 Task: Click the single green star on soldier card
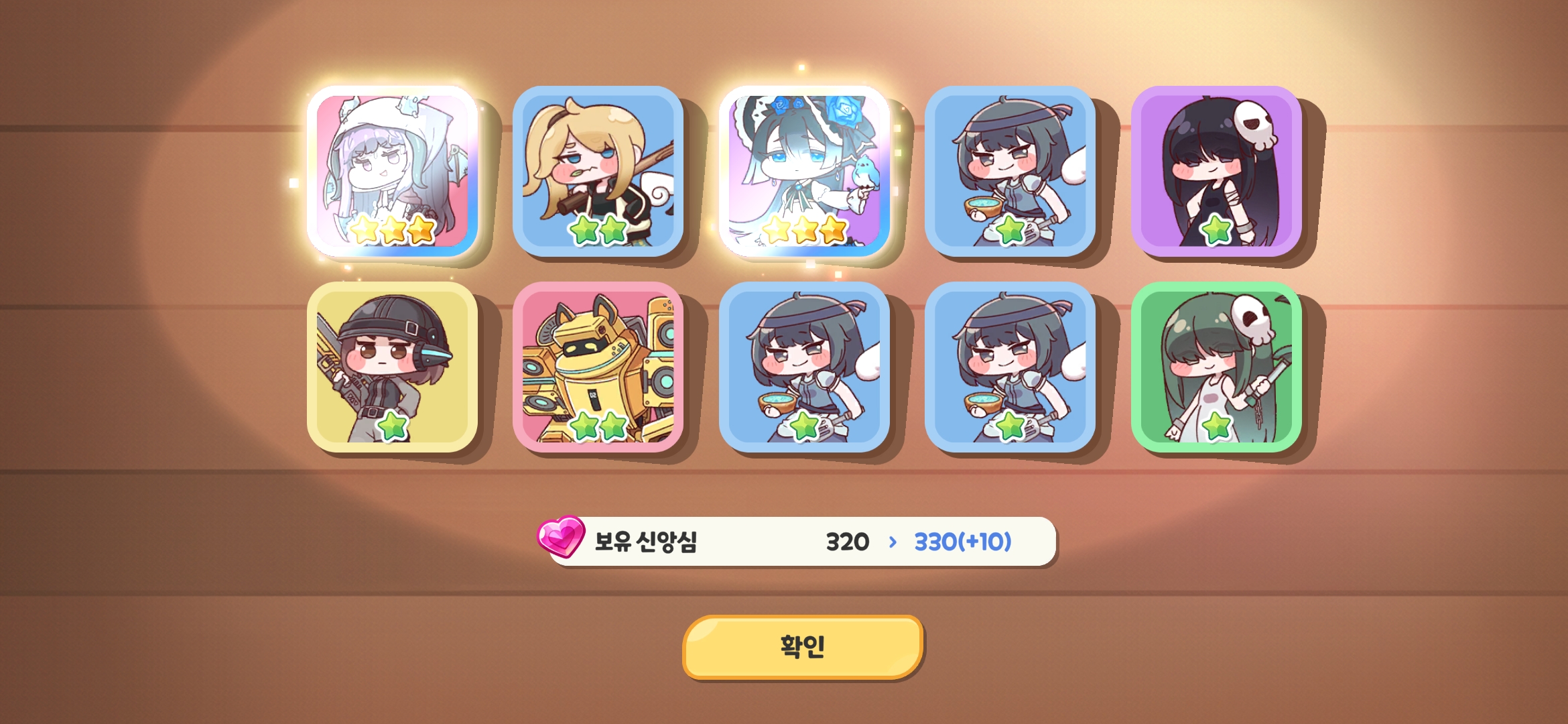click(x=393, y=426)
